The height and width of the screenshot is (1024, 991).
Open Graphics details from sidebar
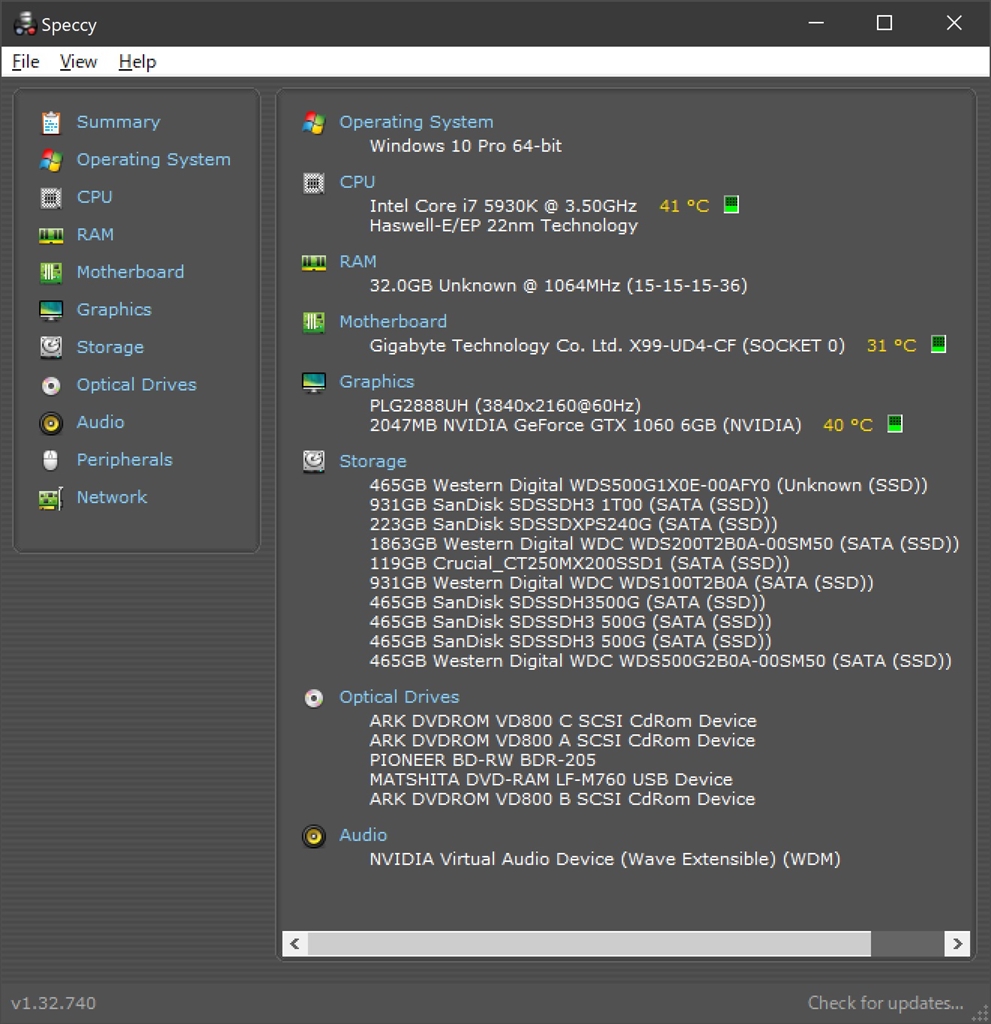coord(114,310)
